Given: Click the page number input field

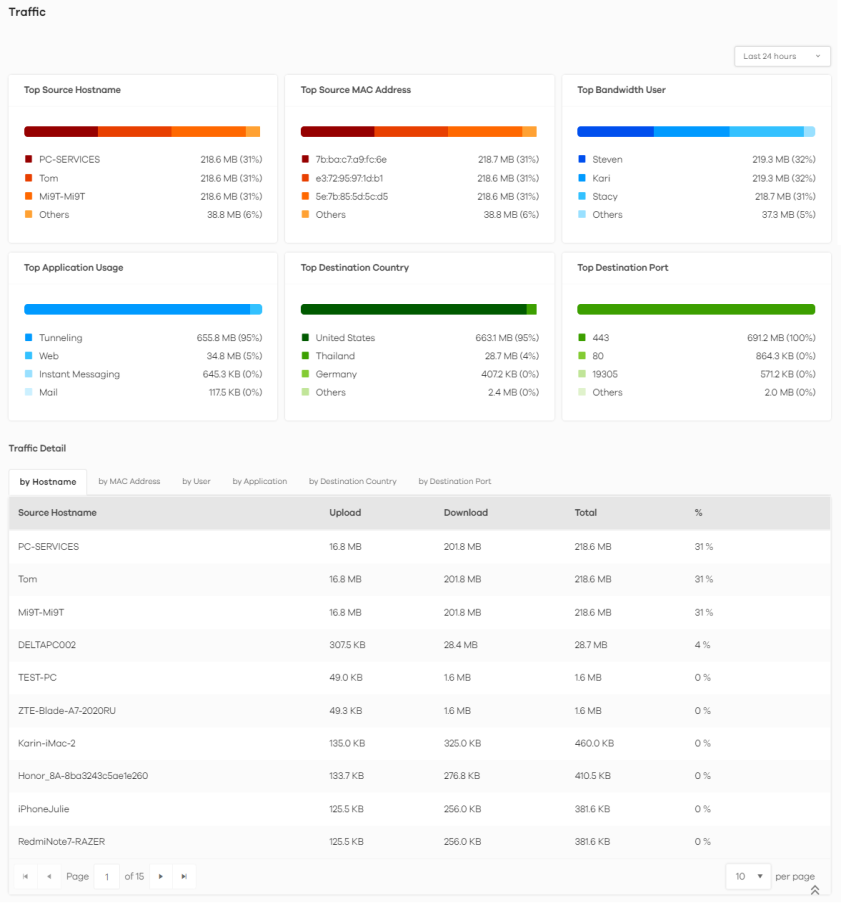Looking at the screenshot, I should pos(105,876).
